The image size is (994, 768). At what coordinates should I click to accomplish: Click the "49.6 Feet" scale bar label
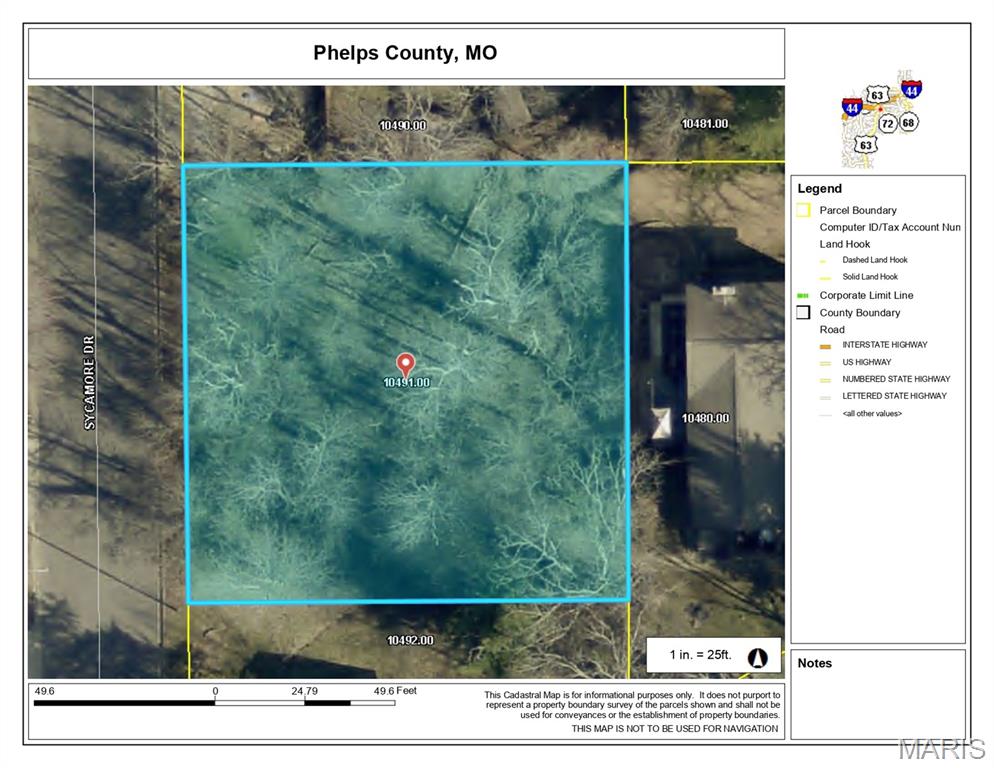(395, 691)
